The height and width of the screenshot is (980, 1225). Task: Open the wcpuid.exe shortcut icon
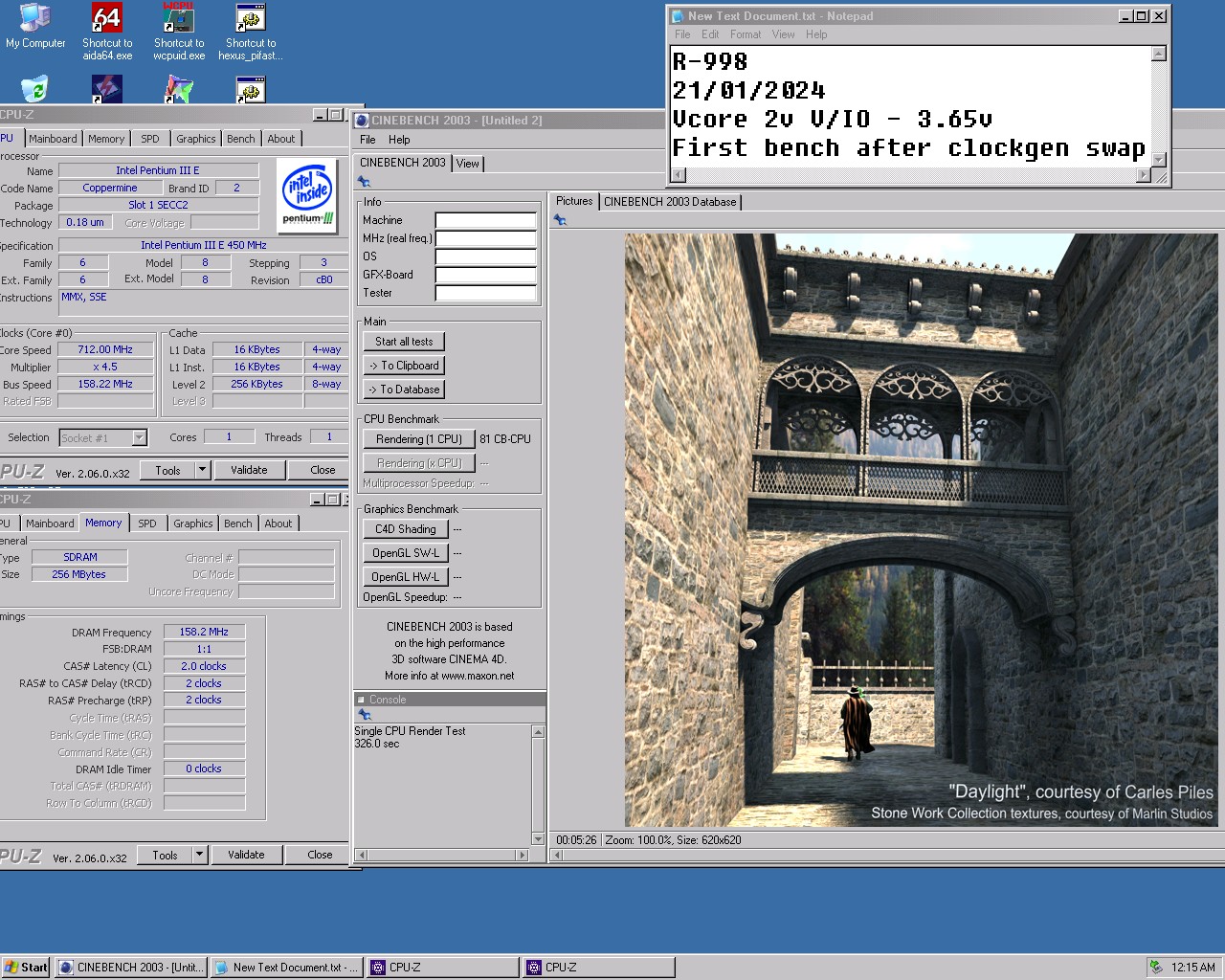pyautogui.click(x=179, y=31)
